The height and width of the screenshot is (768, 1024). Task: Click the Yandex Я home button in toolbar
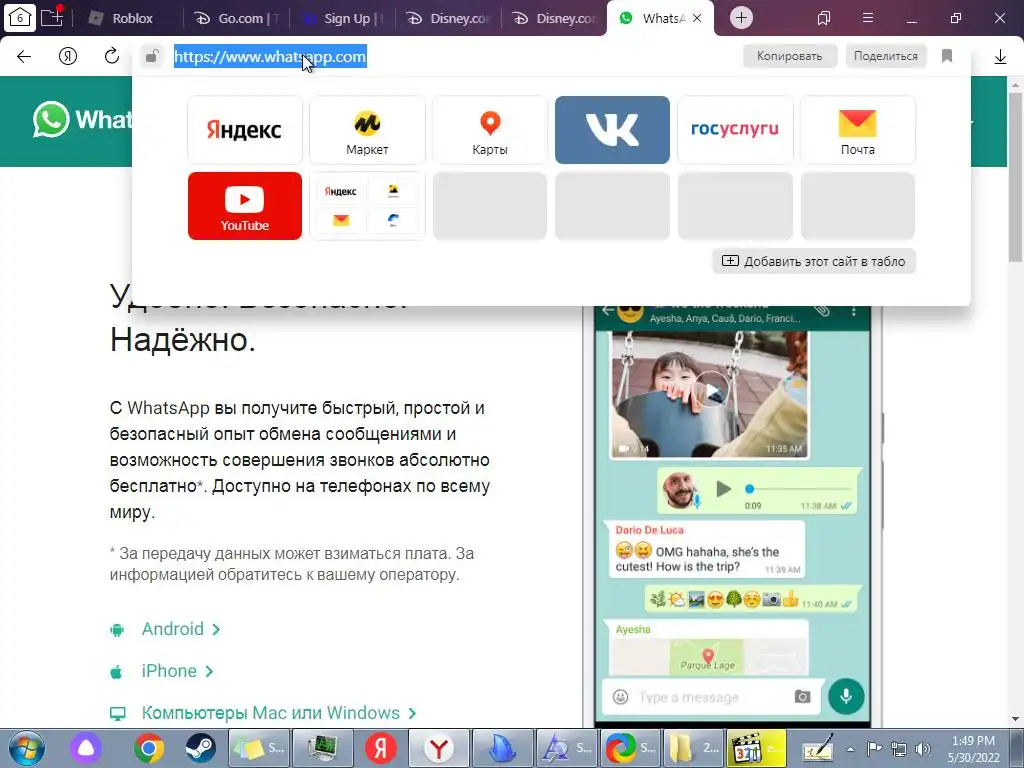pos(68,56)
